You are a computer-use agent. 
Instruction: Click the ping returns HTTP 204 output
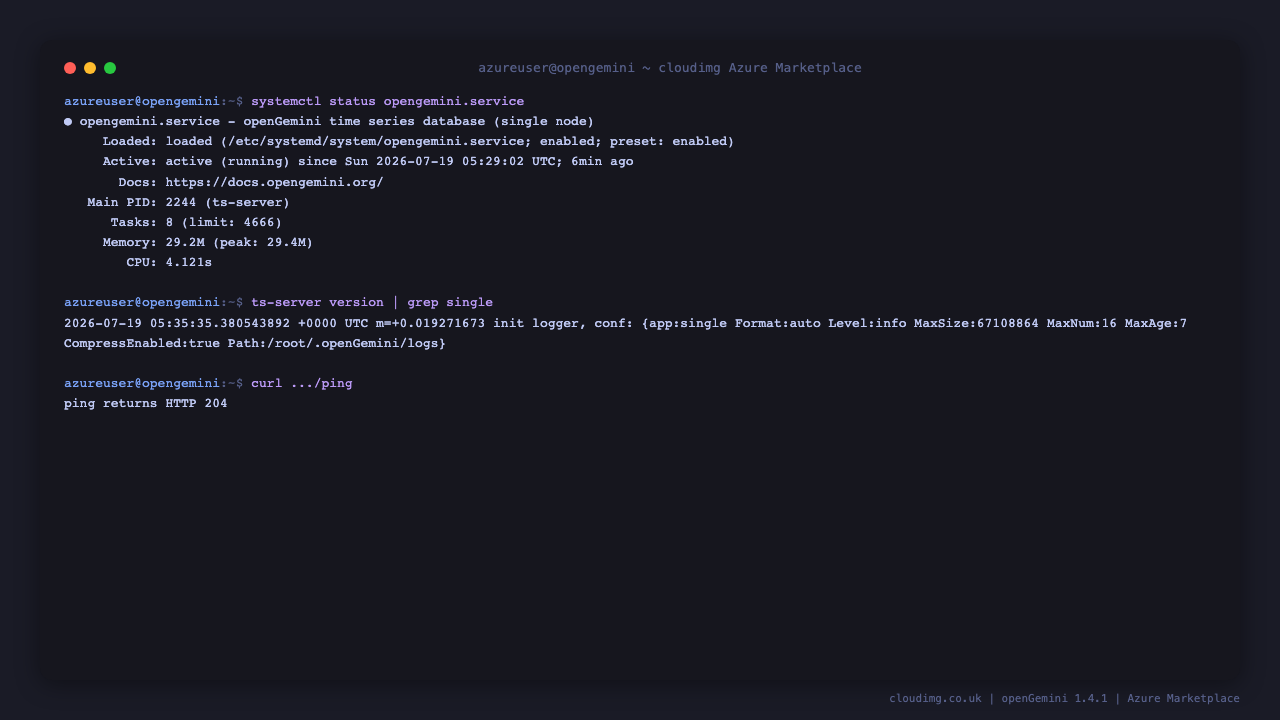146,403
